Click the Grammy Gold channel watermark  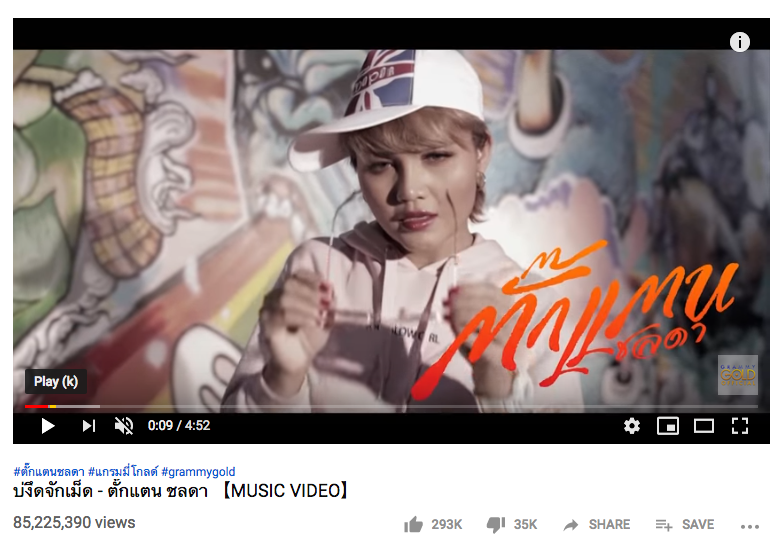point(738,375)
